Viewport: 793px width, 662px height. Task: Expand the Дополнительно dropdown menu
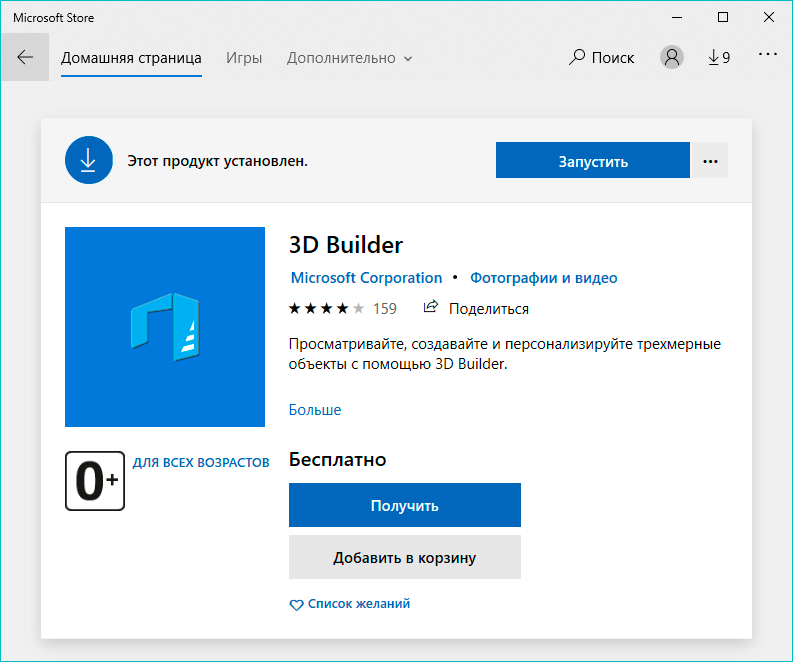point(349,58)
